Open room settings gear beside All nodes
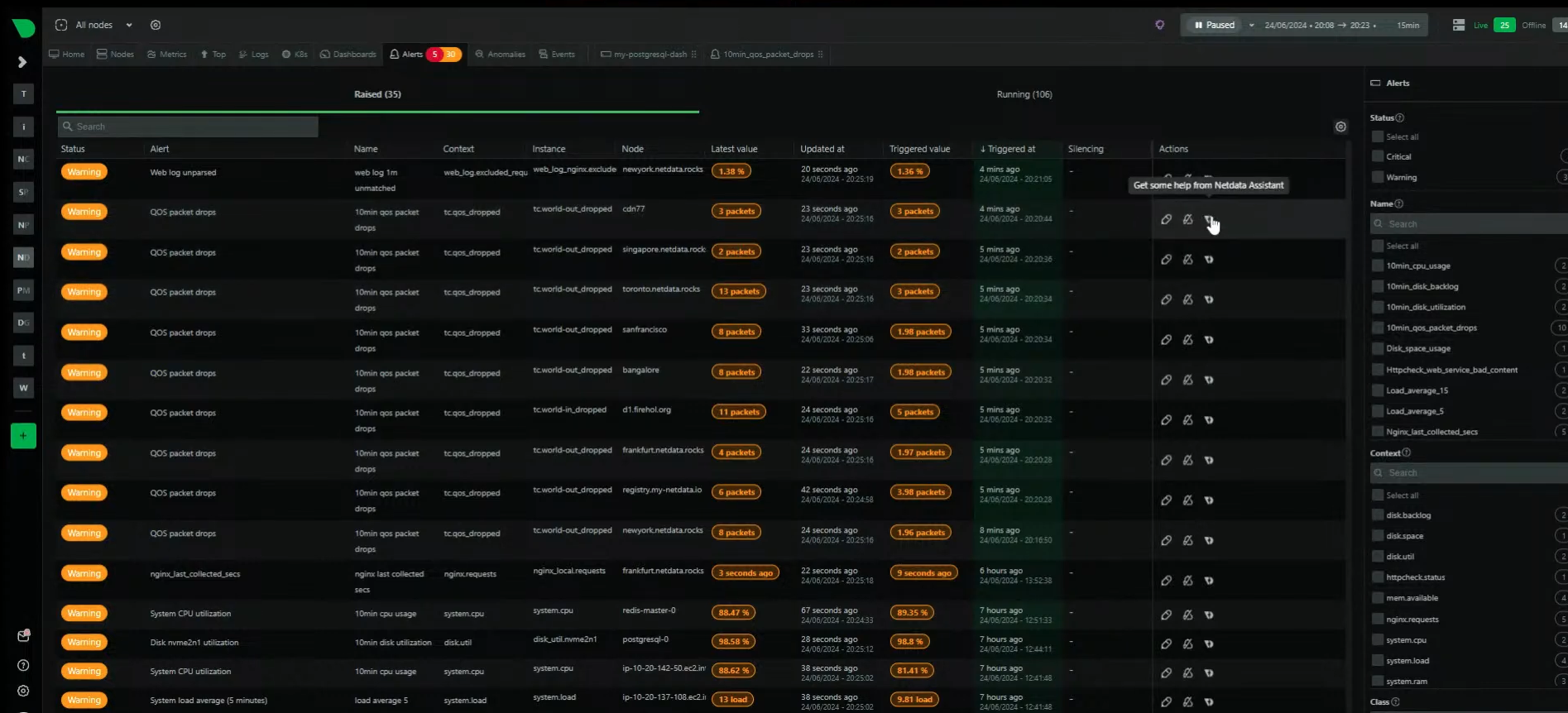This screenshot has width=1568, height=713. click(x=156, y=25)
